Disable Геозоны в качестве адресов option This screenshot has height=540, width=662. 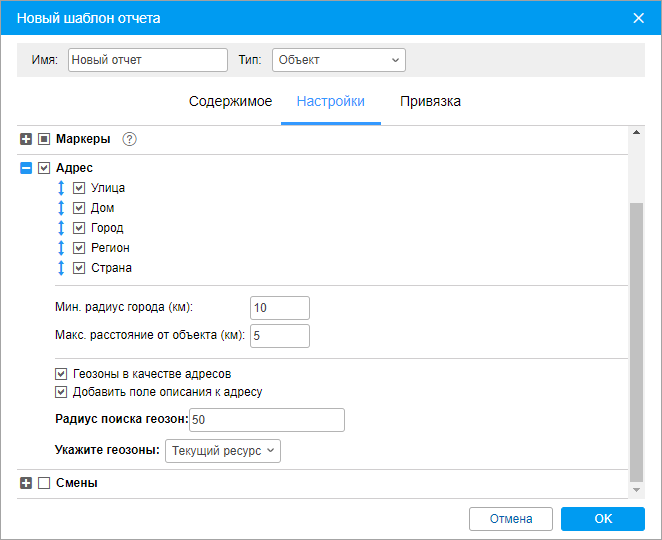(x=62, y=373)
